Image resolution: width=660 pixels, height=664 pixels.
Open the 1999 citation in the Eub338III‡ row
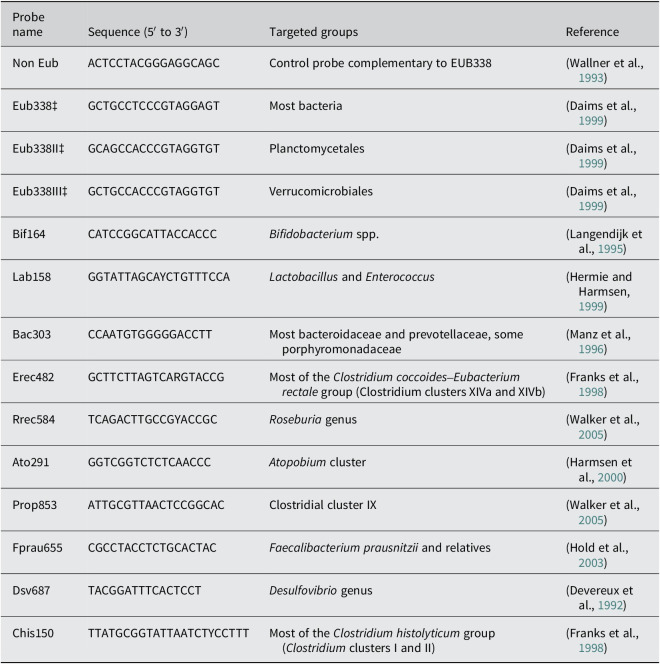click(591, 206)
